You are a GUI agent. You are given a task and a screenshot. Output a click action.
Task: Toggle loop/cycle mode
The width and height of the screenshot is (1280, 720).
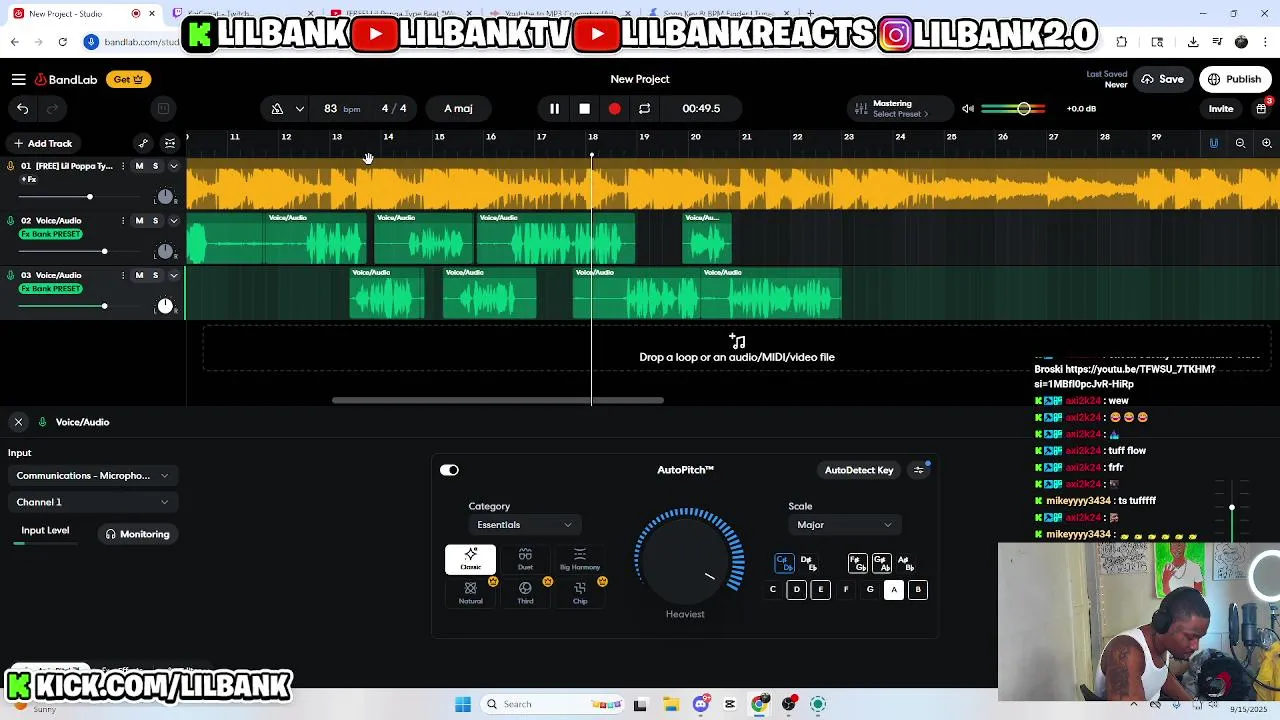point(644,108)
